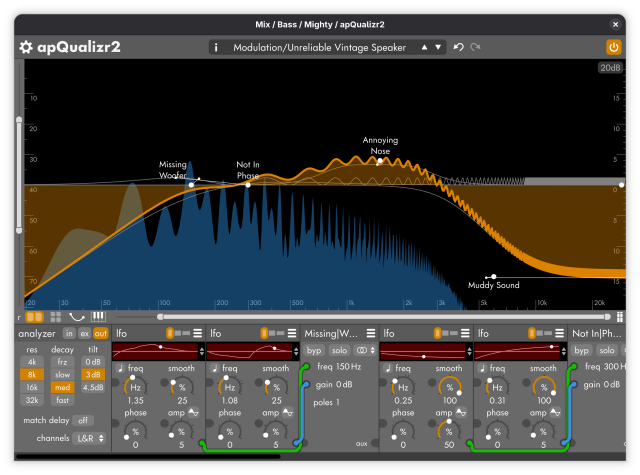The image size is (640, 475).
Task: Select the EQ curve view icon
Action: click(x=77, y=317)
